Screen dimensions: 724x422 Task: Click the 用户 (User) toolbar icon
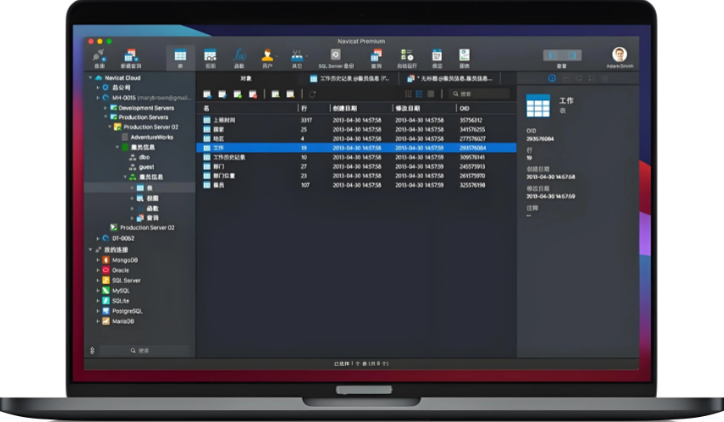(267, 58)
